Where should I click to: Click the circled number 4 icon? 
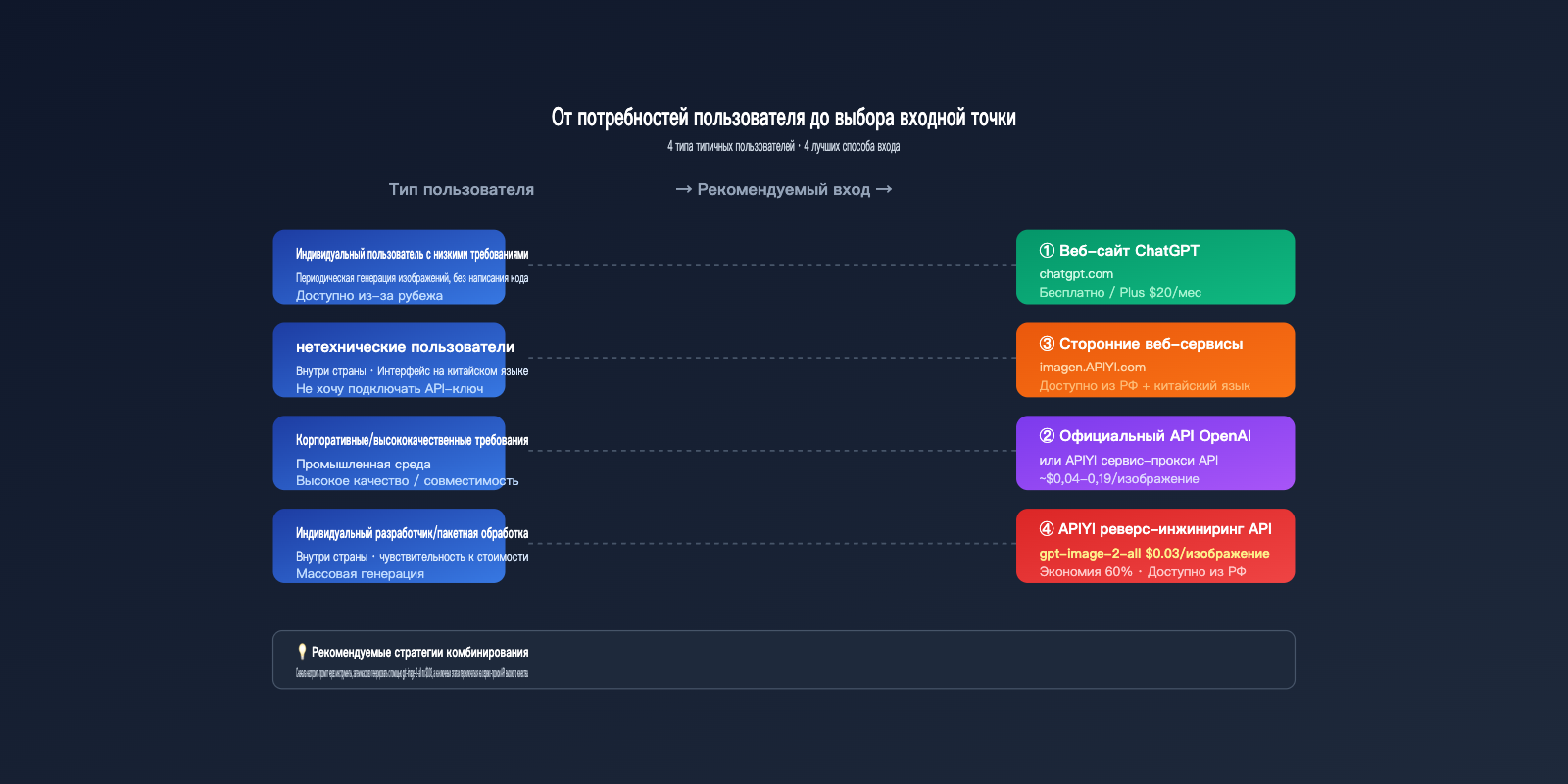[x=1047, y=529]
